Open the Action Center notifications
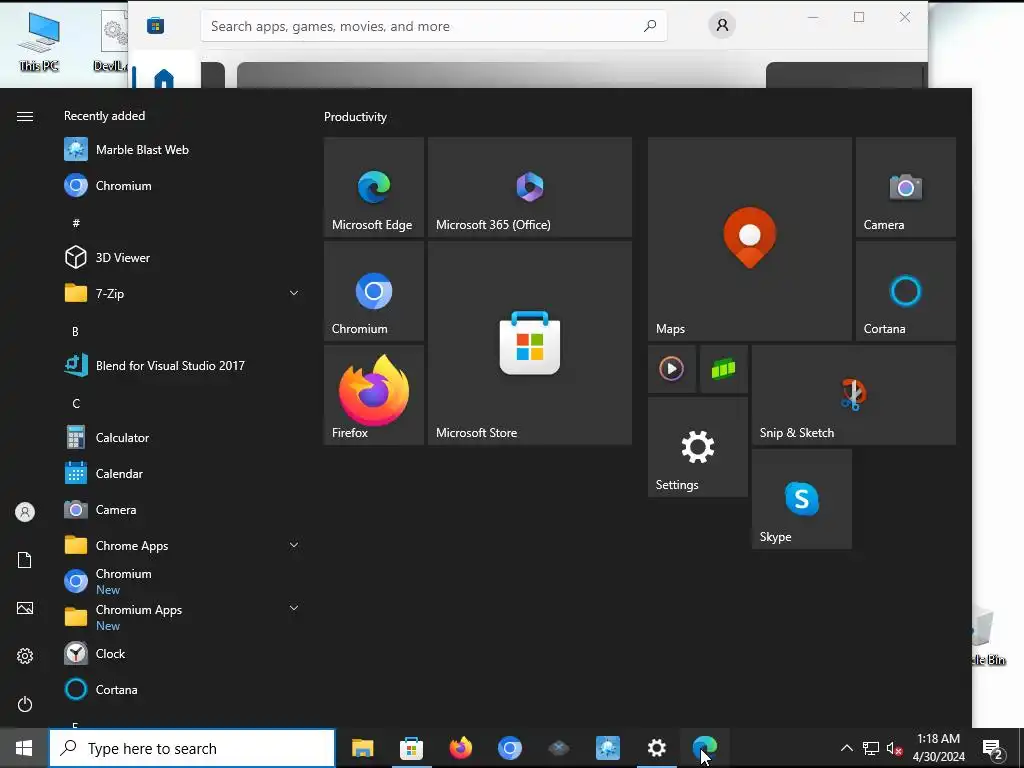The image size is (1024, 768). (x=993, y=748)
